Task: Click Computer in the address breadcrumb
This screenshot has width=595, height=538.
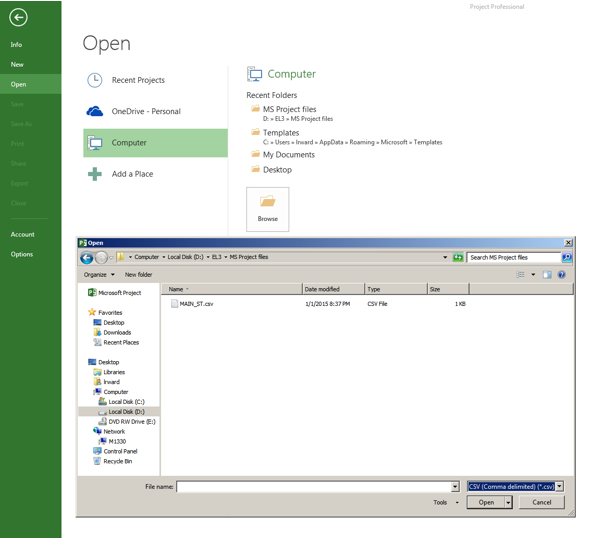Action: pos(146,257)
